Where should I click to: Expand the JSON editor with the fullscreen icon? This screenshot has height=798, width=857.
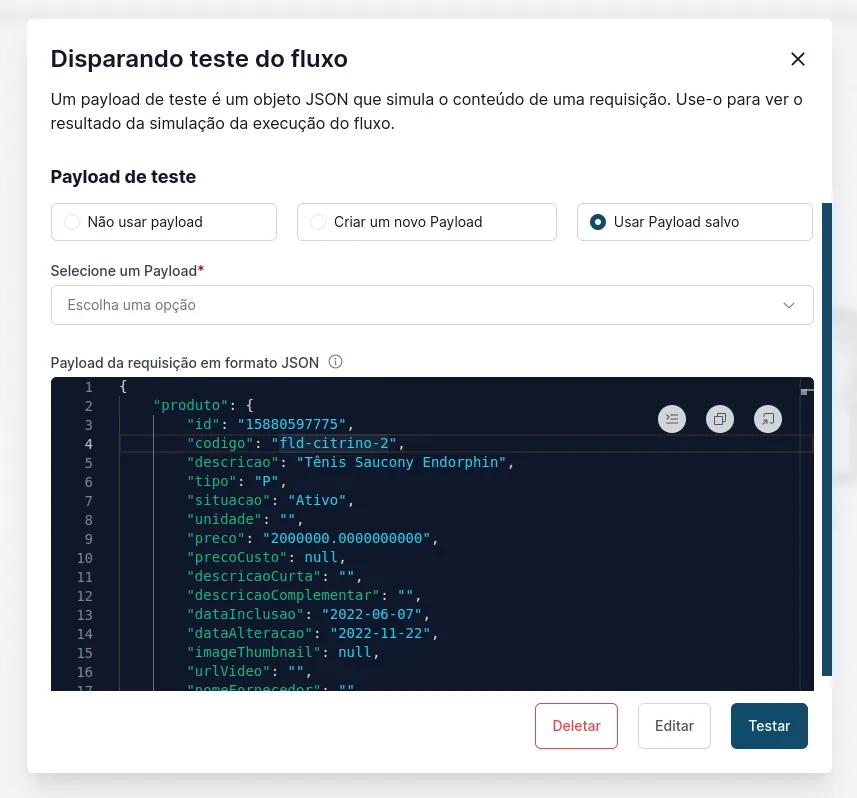coord(768,419)
